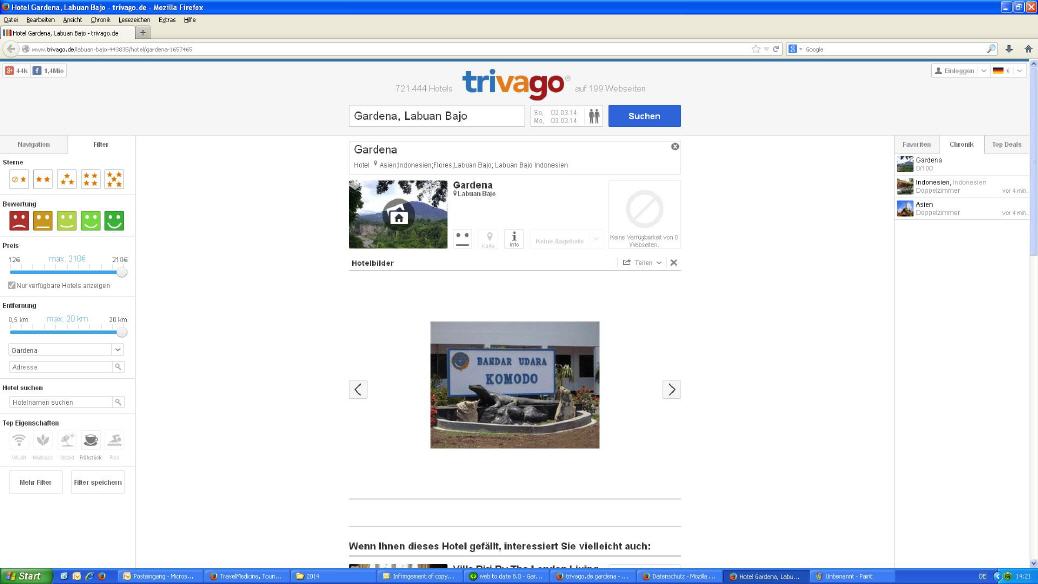This screenshot has width=1038, height=584.
Task: Select the five-star filter
Action: tap(114, 179)
